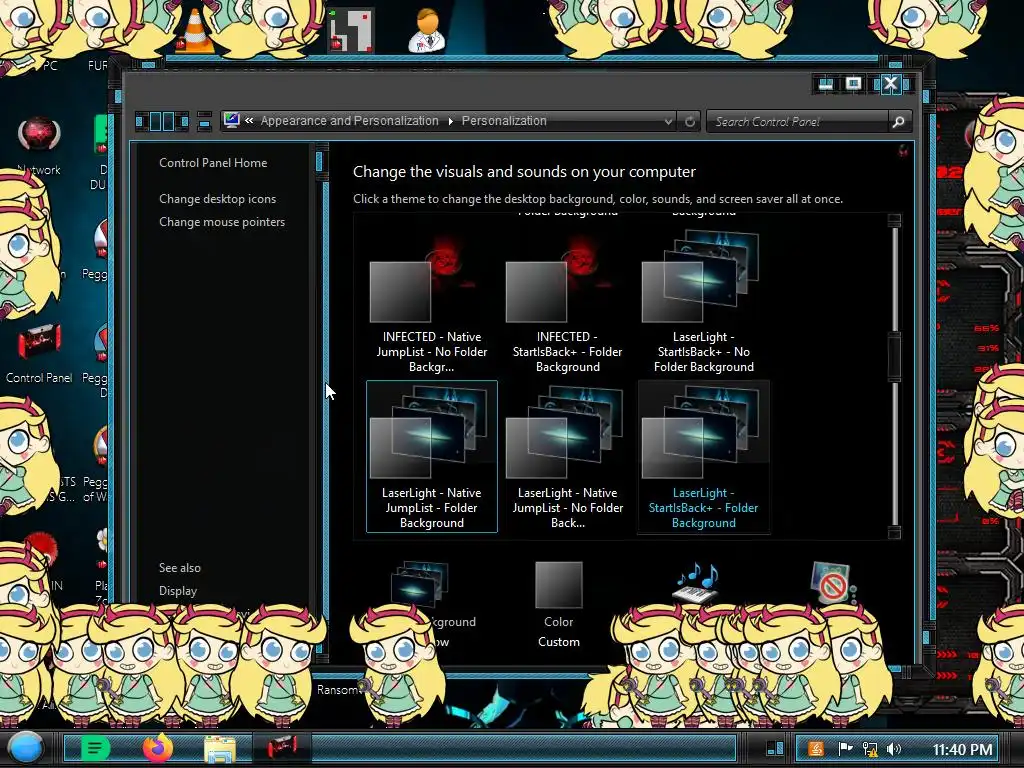This screenshot has width=1024, height=768.
Task: Open the maze game desktop icon
Action: [x=351, y=29]
